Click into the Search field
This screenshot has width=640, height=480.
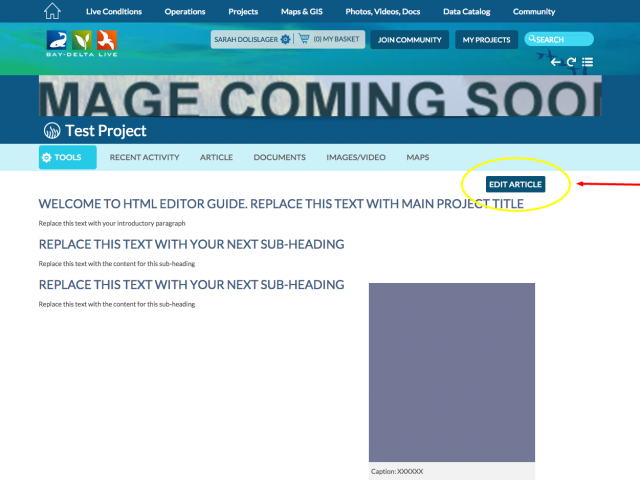(559, 39)
